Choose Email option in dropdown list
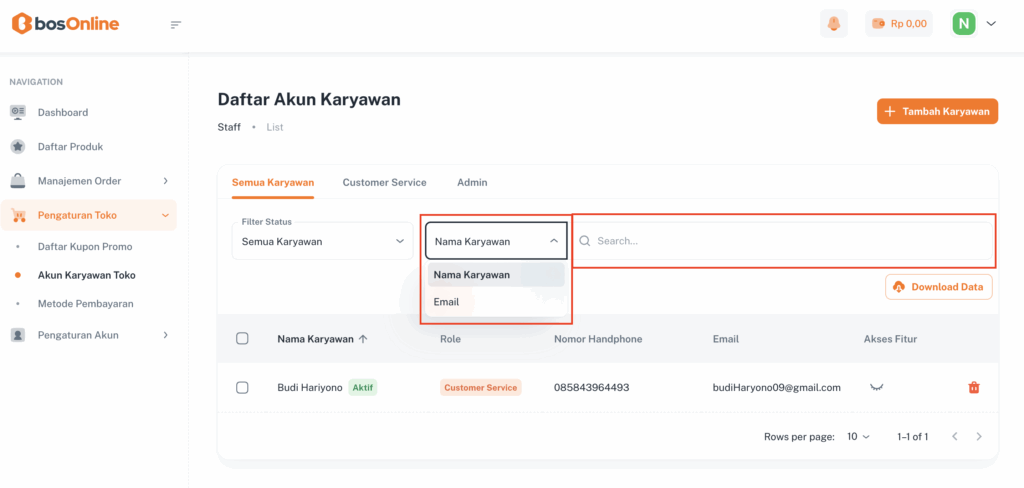Image resolution: width=1024 pixels, height=488 pixels. coord(447,302)
